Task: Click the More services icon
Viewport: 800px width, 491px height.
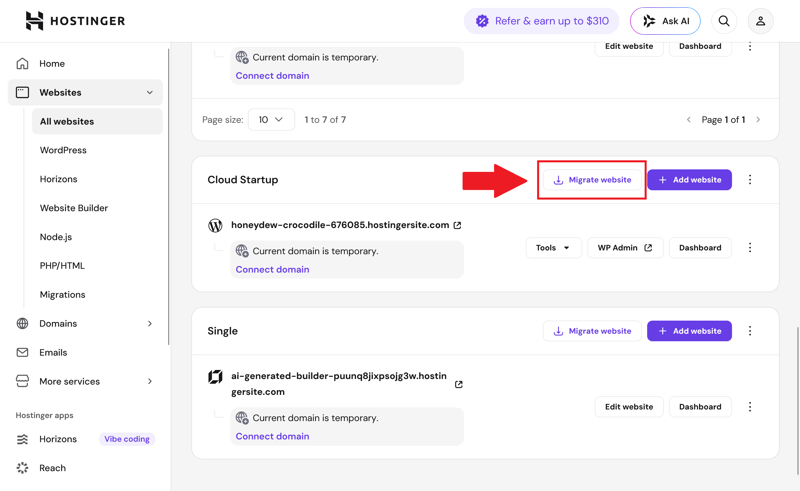Action: pos(22,381)
